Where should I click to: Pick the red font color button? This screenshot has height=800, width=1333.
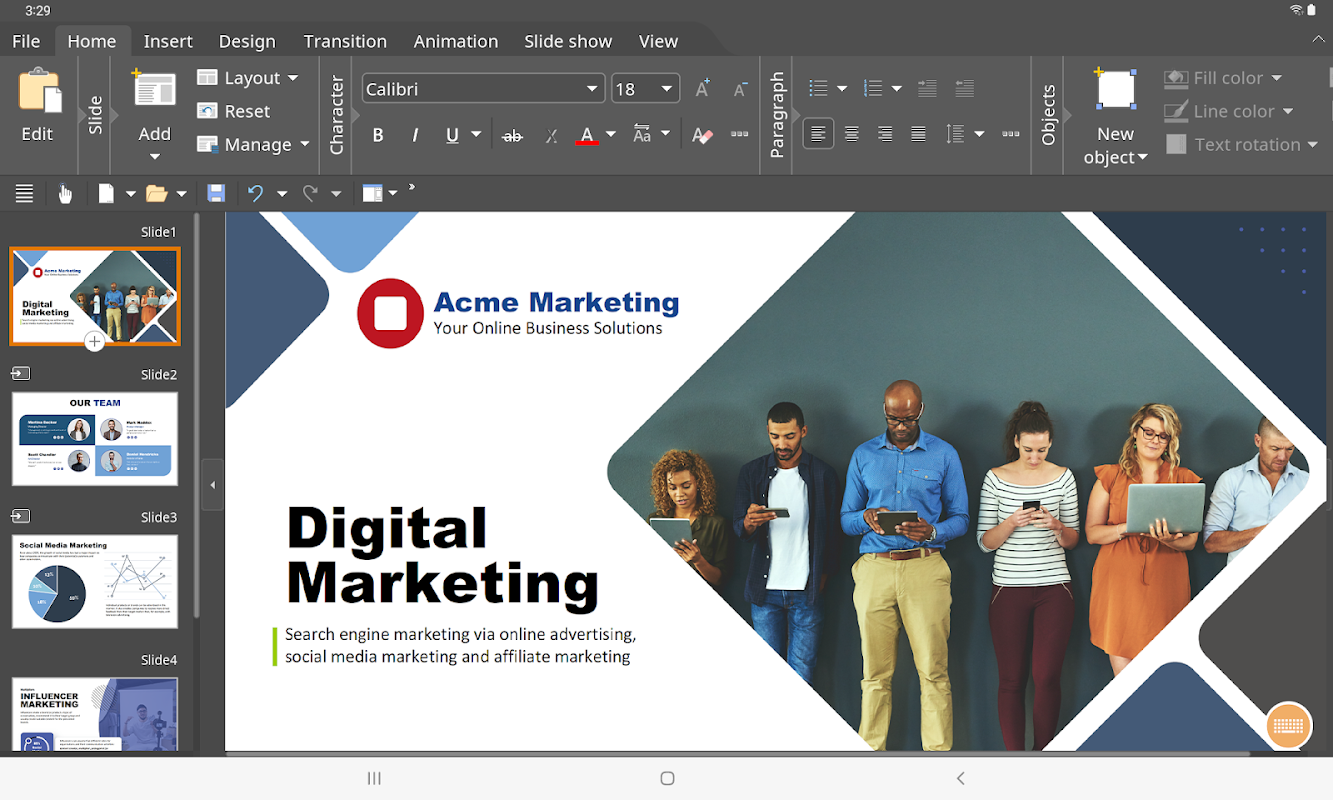click(x=587, y=135)
